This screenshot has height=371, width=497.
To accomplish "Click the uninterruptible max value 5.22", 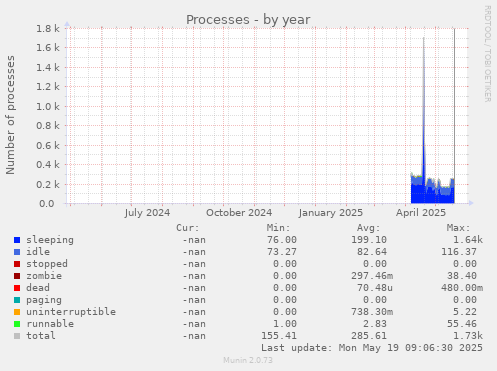I will (x=465, y=312).
